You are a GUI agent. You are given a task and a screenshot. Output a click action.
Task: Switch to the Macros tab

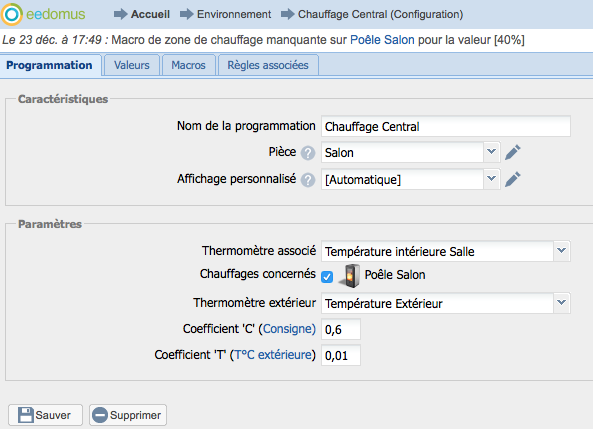coord(188,65)
